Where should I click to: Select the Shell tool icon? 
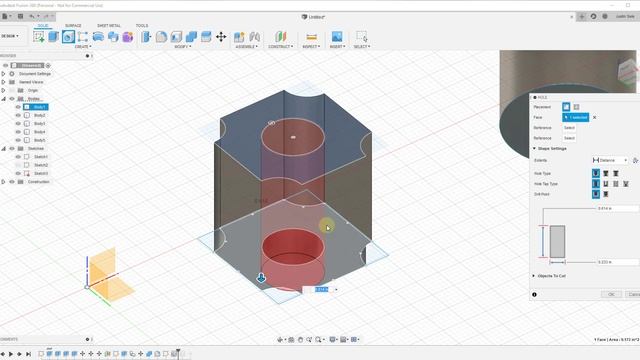tap(176, 37)
